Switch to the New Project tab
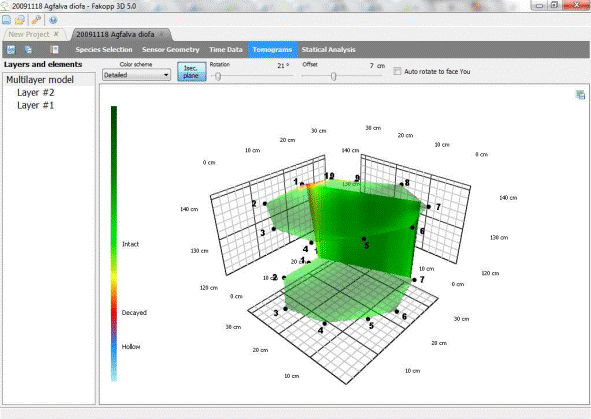 29,34
